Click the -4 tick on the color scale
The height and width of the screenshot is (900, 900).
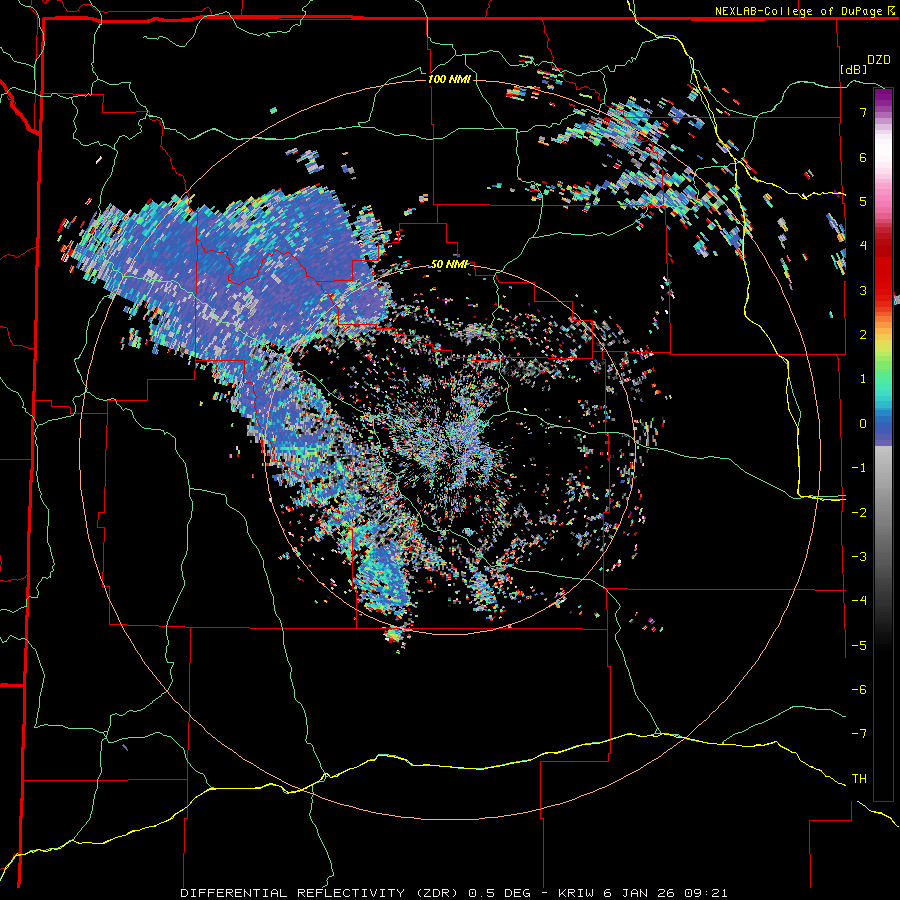859,601
